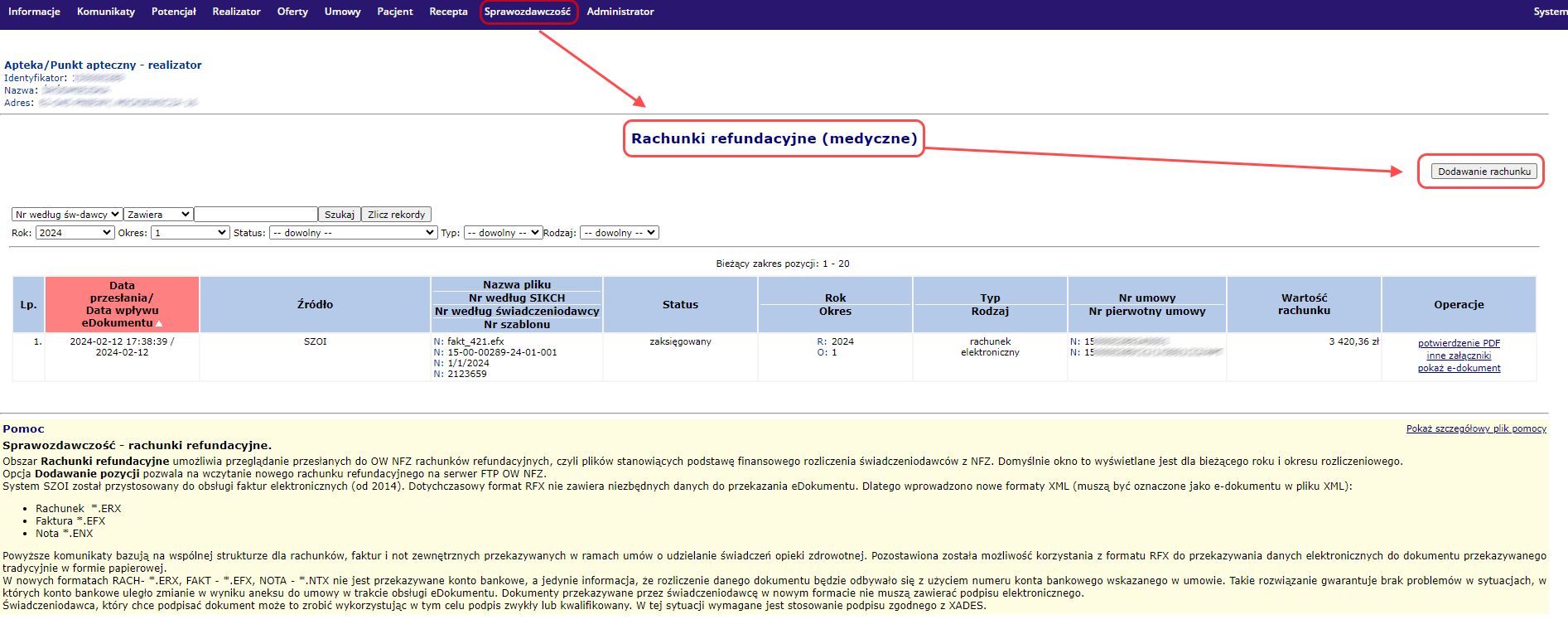Click the Dodawanie rachunku button

(x=1484, y=172)
